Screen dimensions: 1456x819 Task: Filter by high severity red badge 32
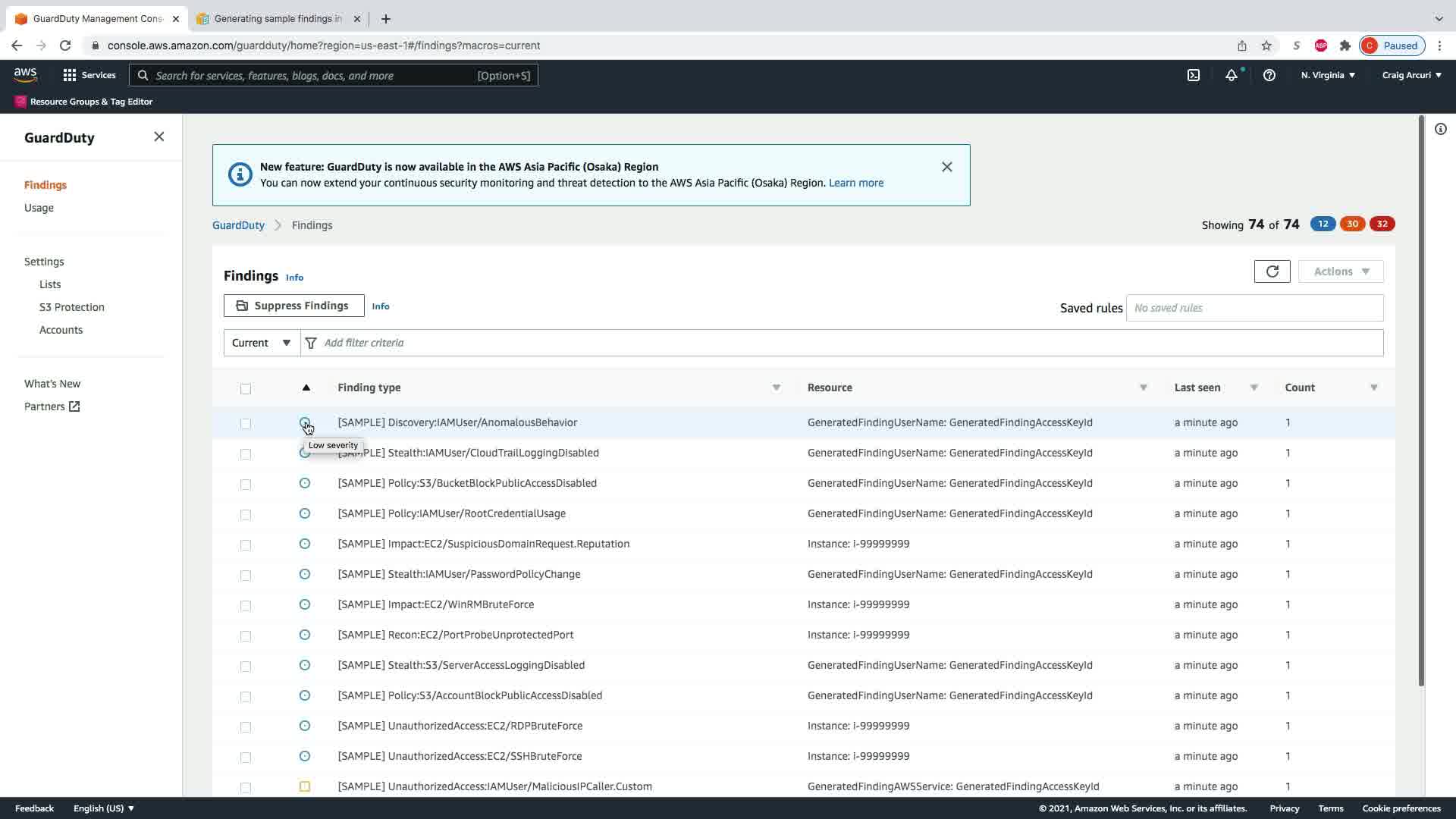click(x=1382, y=224)
